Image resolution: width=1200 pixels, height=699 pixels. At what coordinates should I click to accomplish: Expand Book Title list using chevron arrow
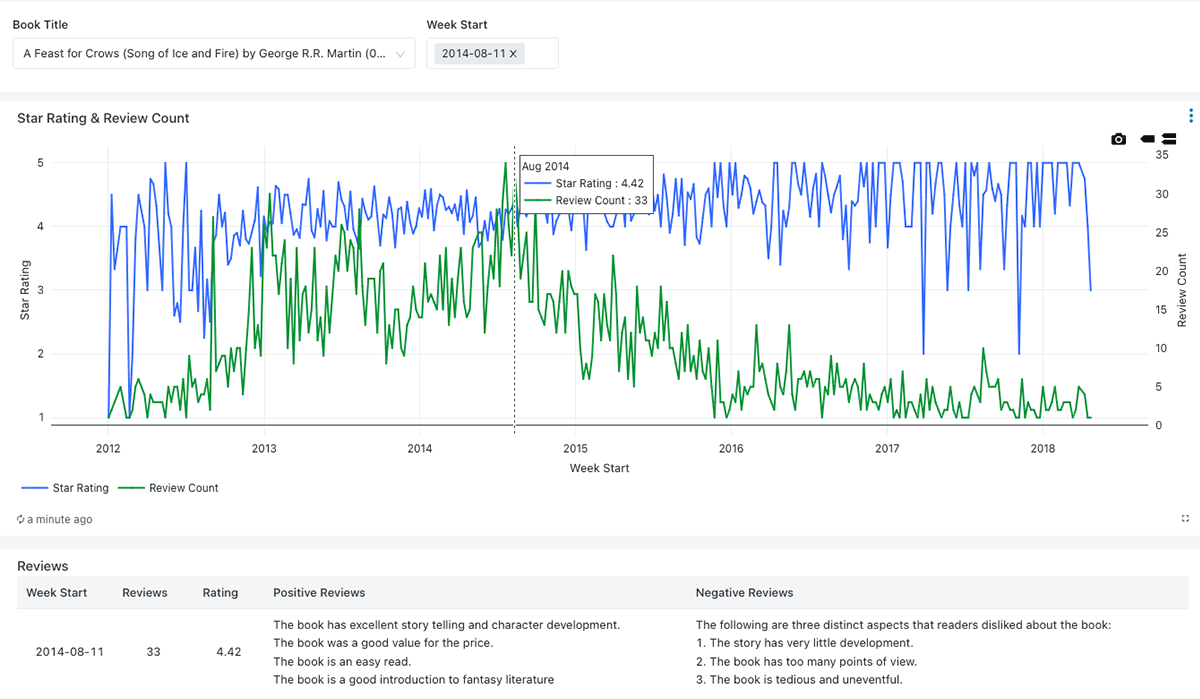click(401, 54)
